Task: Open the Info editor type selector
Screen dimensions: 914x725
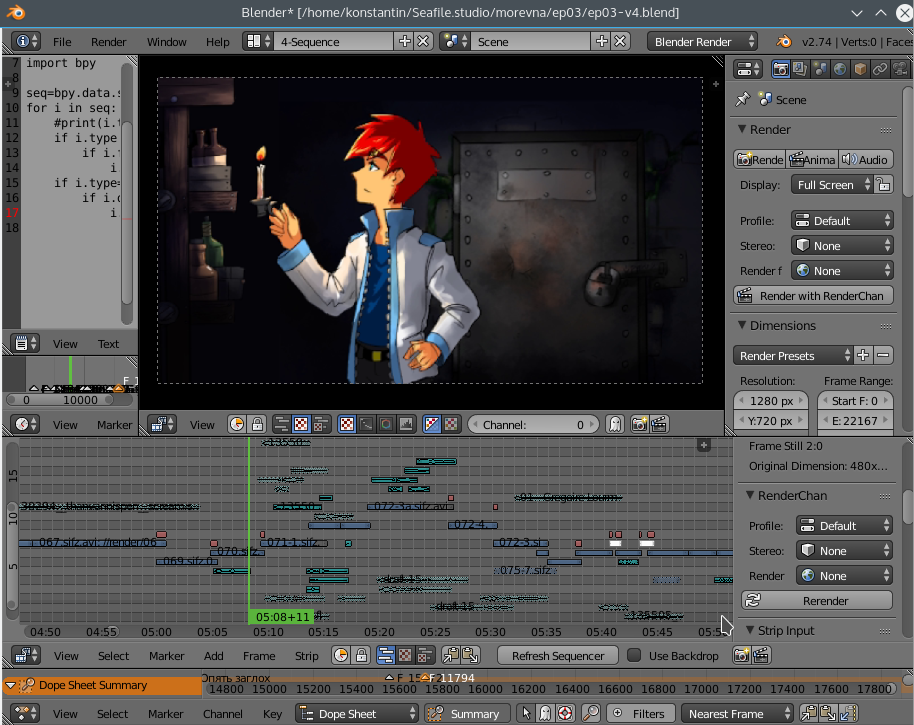Action: (26, 41)
